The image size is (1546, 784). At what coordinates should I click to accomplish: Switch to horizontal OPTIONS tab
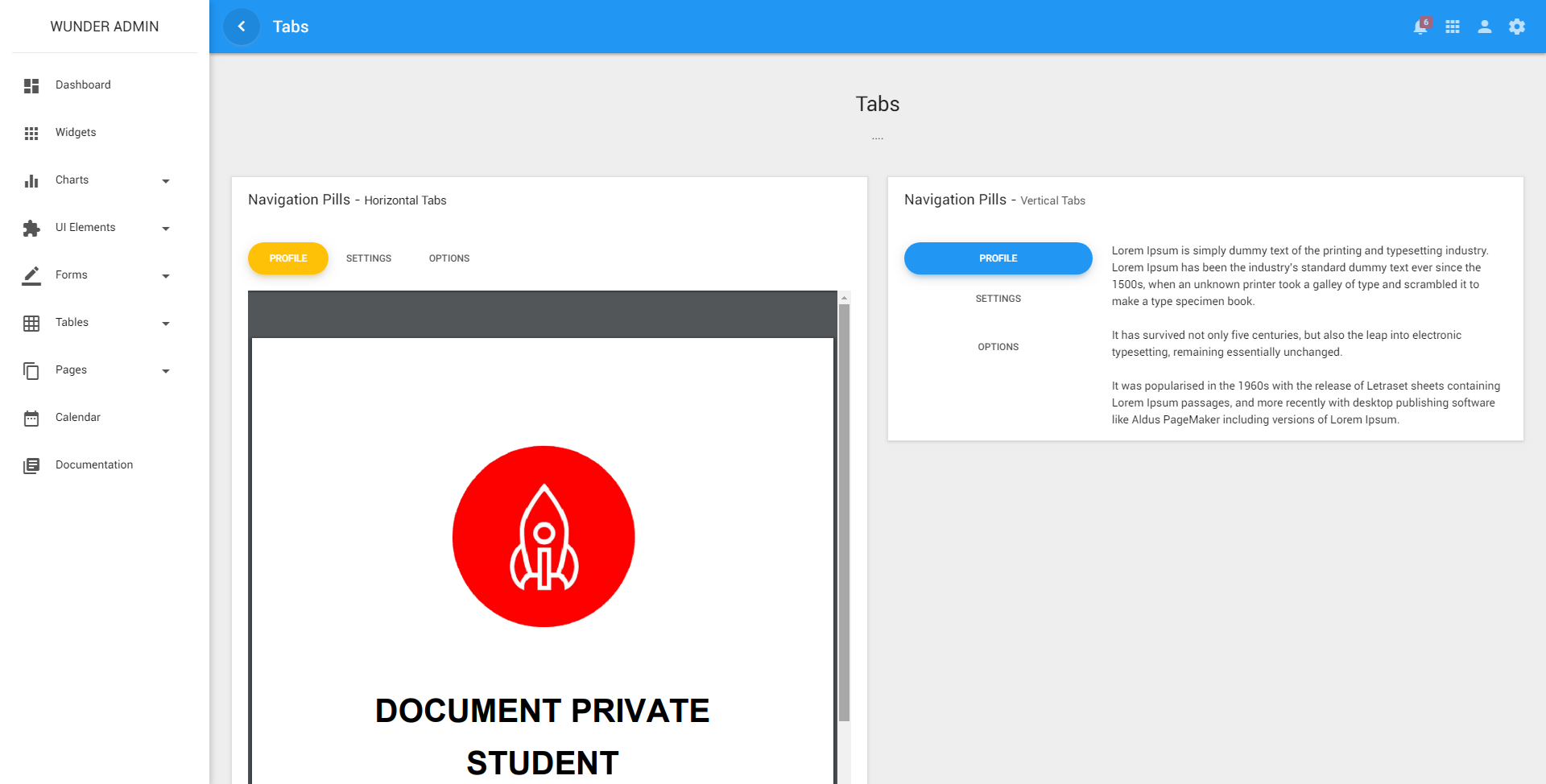(x=449, y=258)
